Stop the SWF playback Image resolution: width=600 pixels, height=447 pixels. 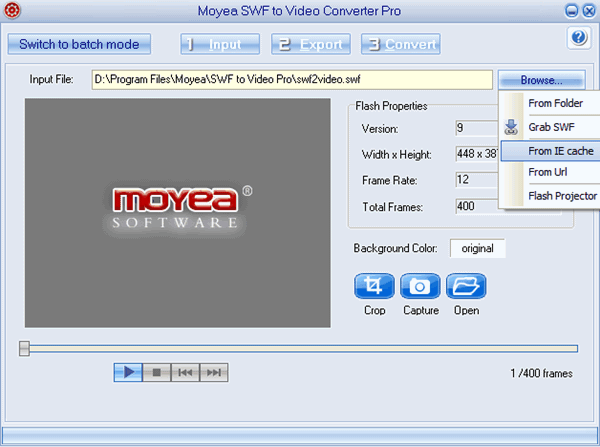[x=157, y=372]
